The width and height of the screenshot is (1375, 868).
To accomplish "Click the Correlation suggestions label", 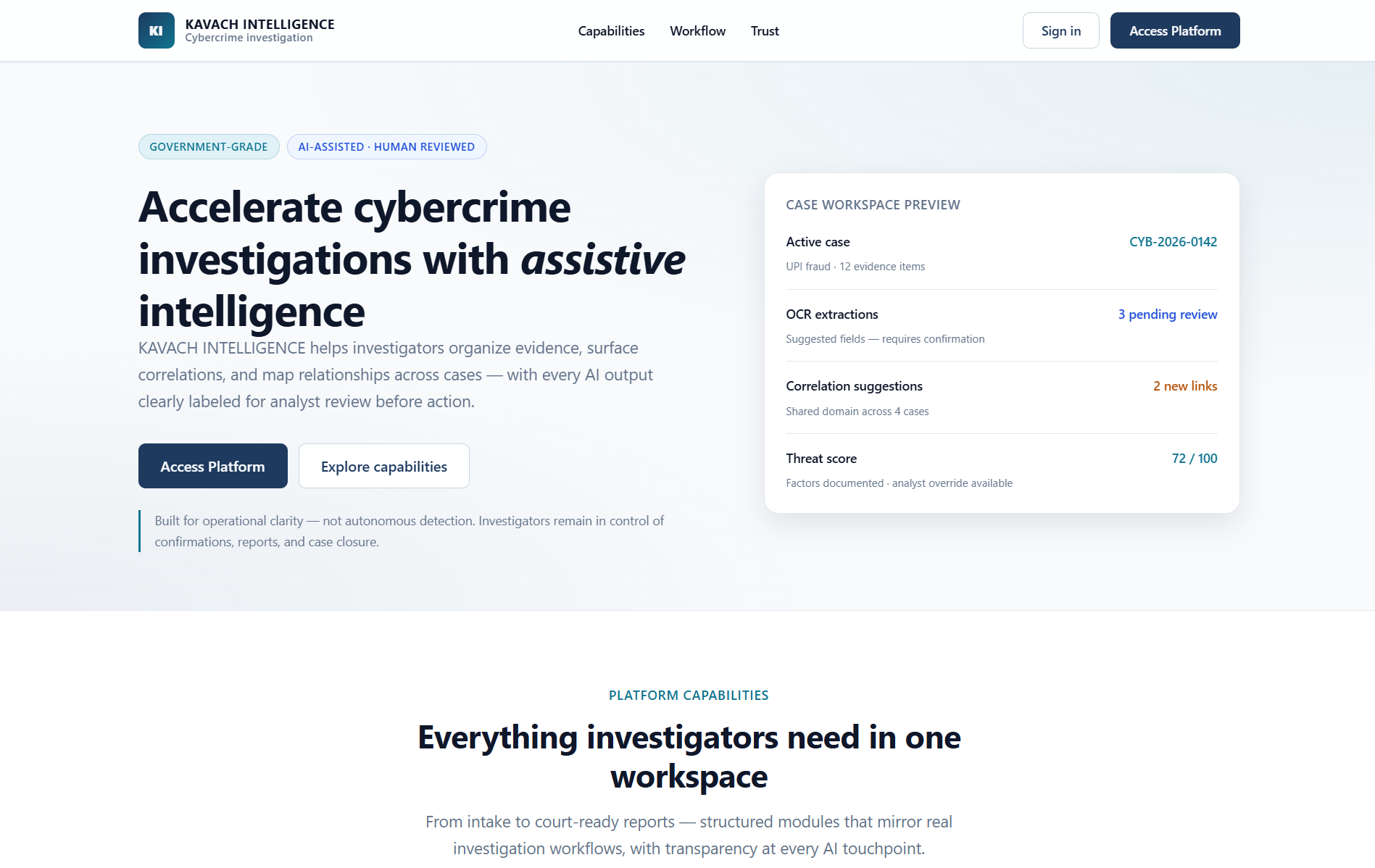I will [854, 386].
